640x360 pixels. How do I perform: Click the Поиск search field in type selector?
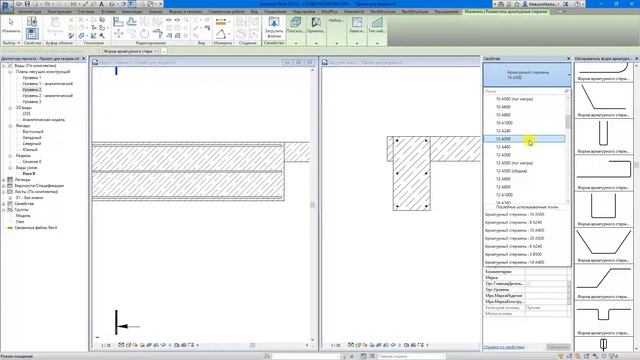[x=523, y=91]
